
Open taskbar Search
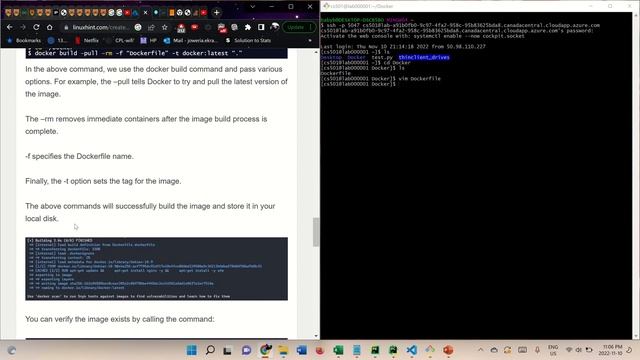(210, 350)
